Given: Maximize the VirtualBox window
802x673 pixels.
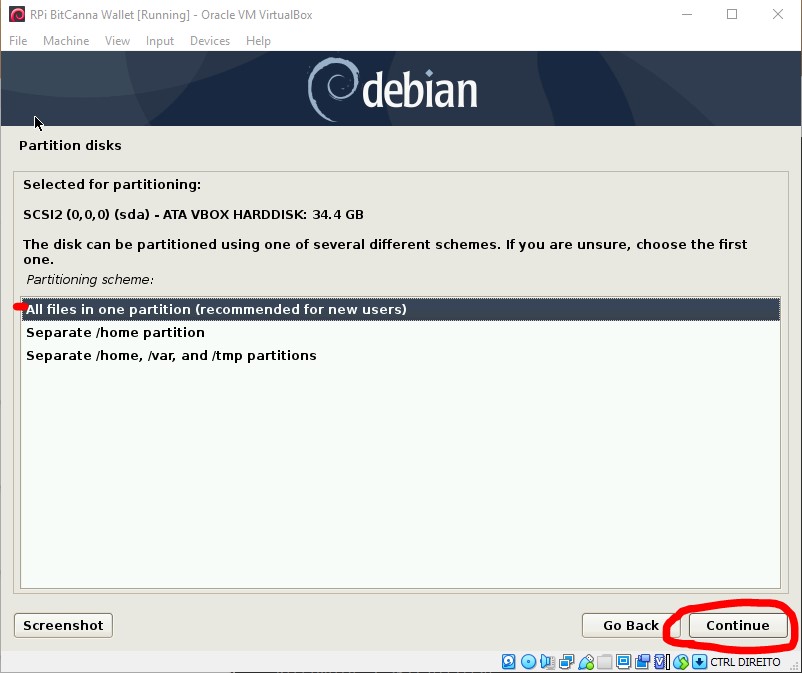Looking at the screenshot, I should [732, 14].
